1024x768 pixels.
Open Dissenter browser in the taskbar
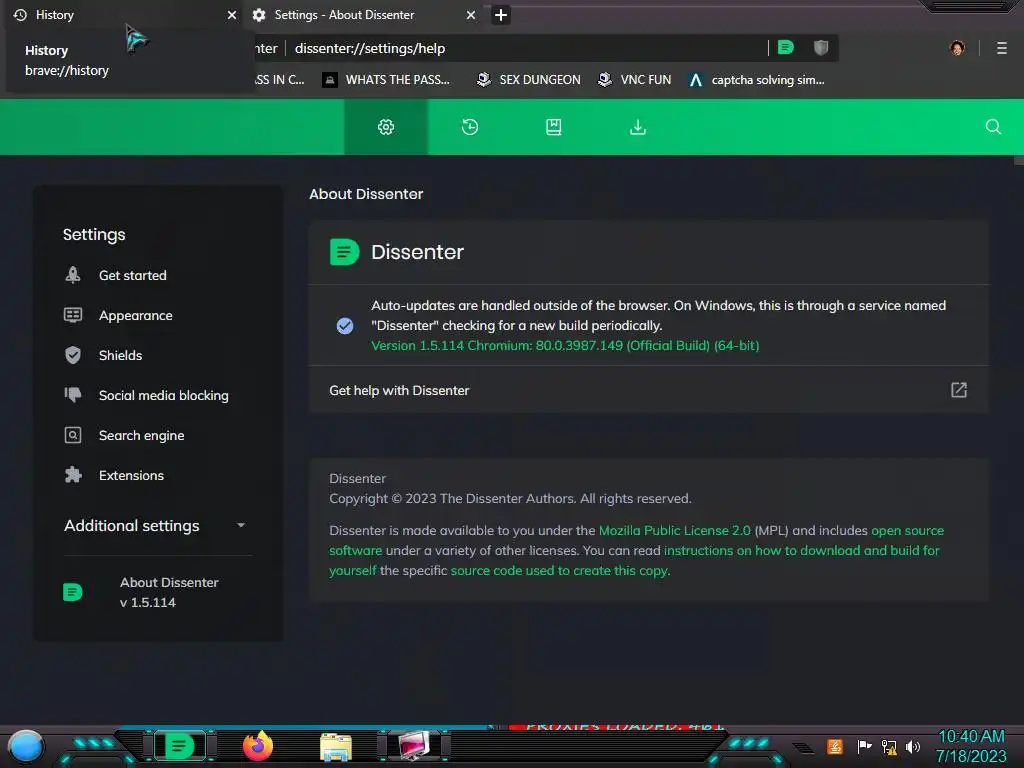(180, 746)
